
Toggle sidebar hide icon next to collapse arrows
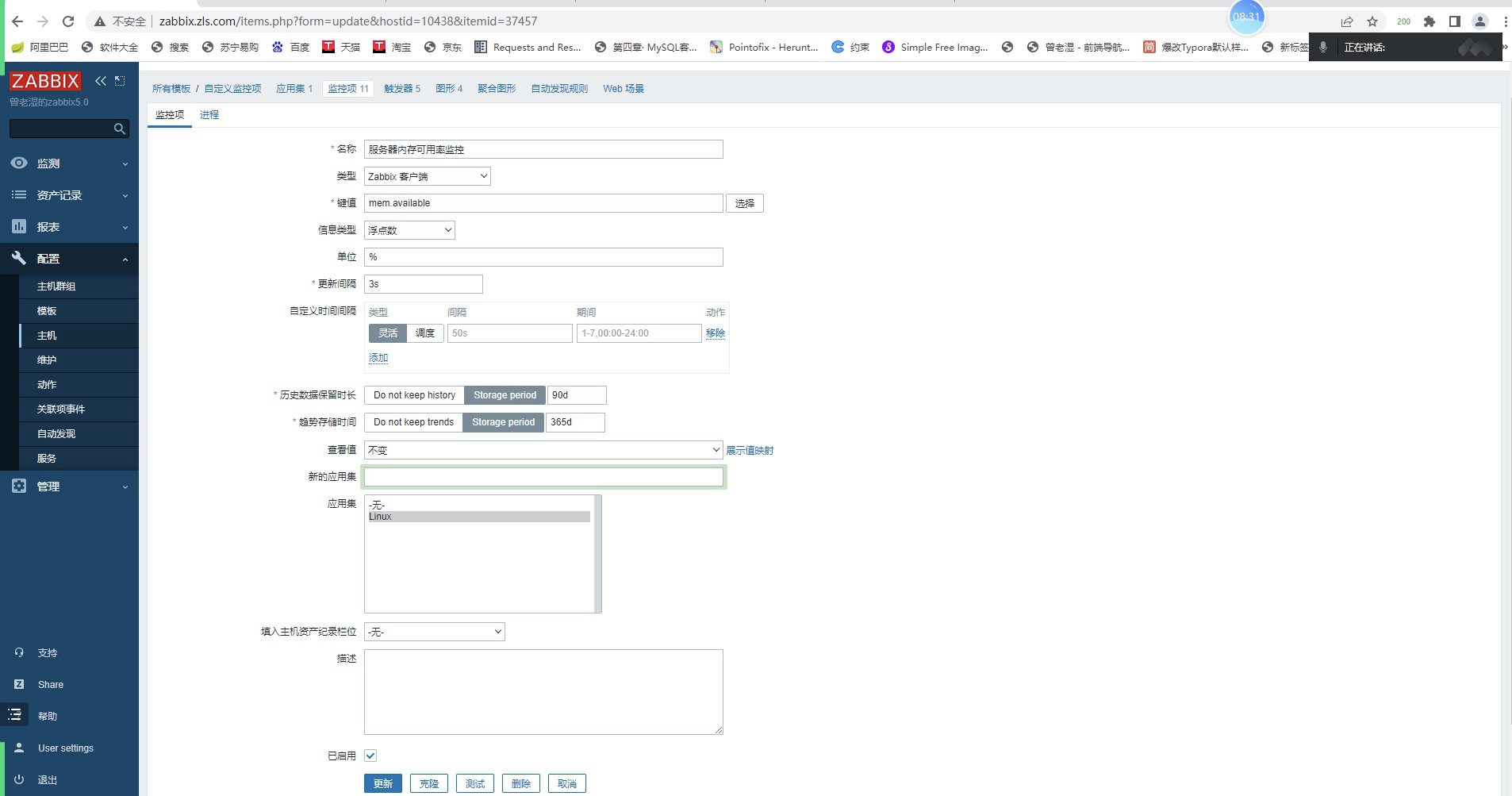(x=120, y=81)
